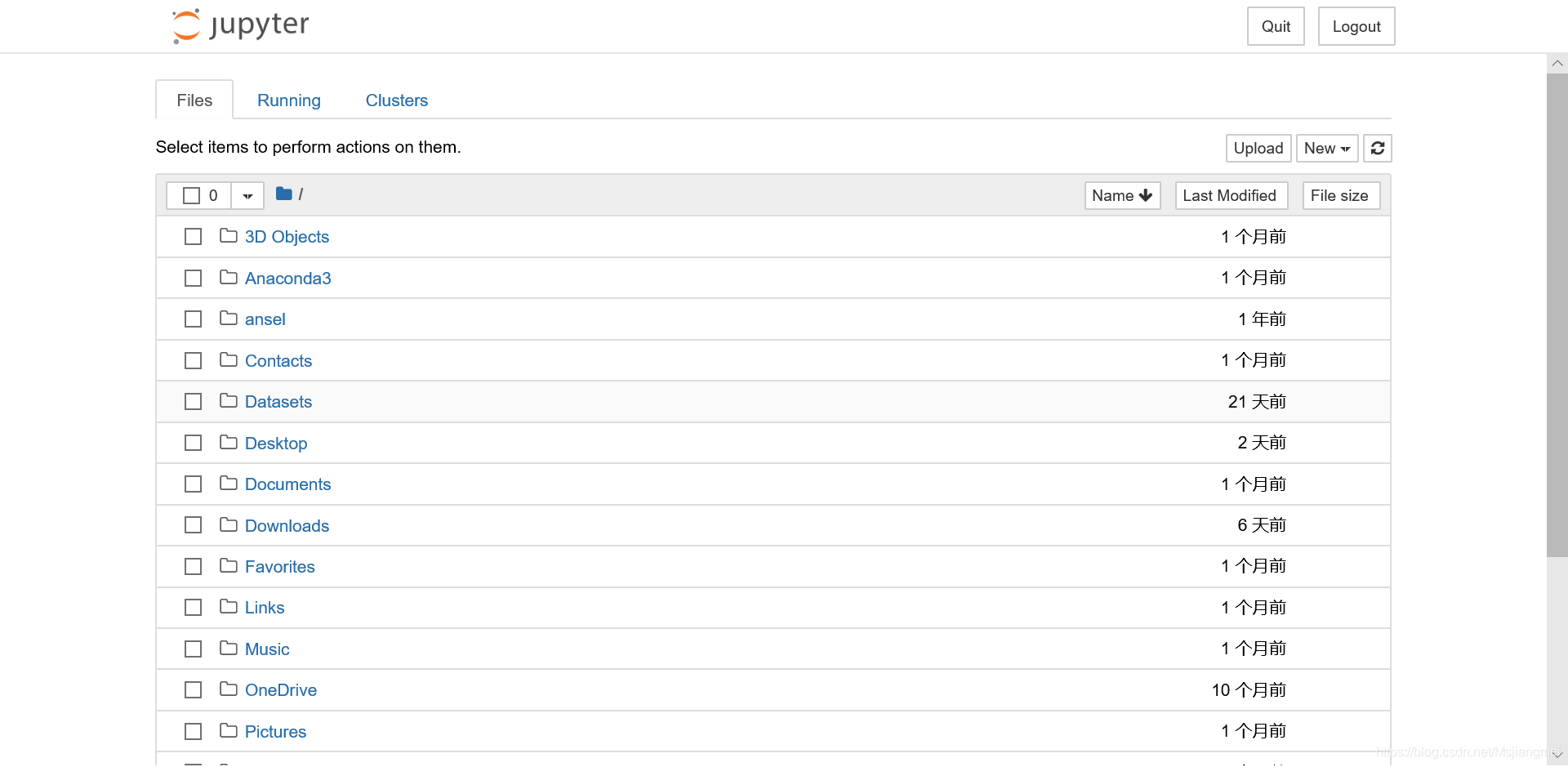
Task: Click the folder icon beside Contacts
Action: tap(229, 360)
